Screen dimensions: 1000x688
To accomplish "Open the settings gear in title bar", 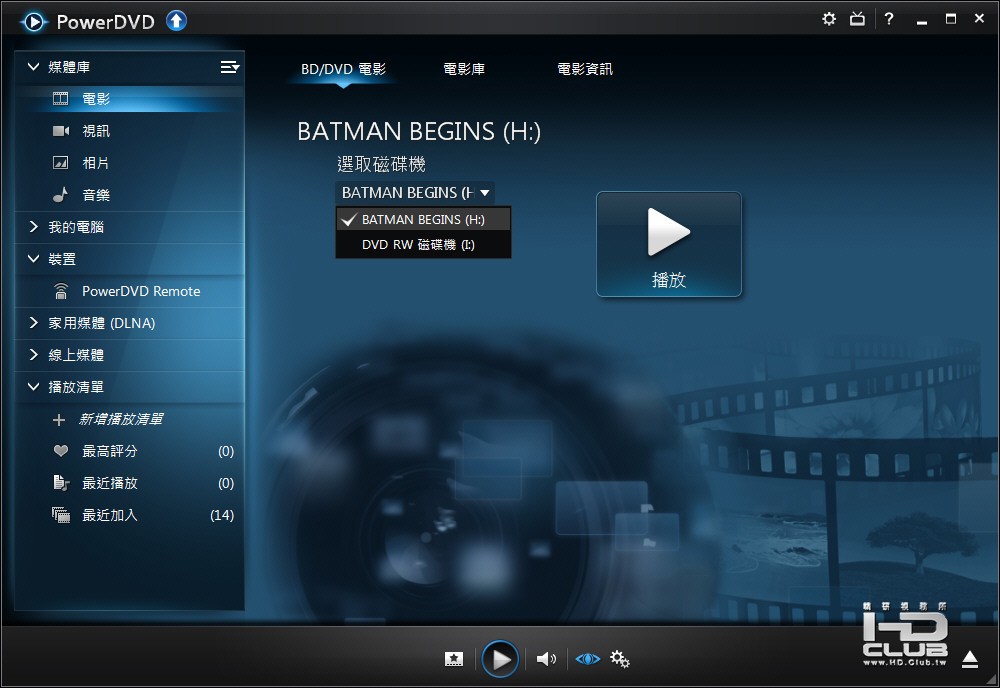I will pos(828,19).
